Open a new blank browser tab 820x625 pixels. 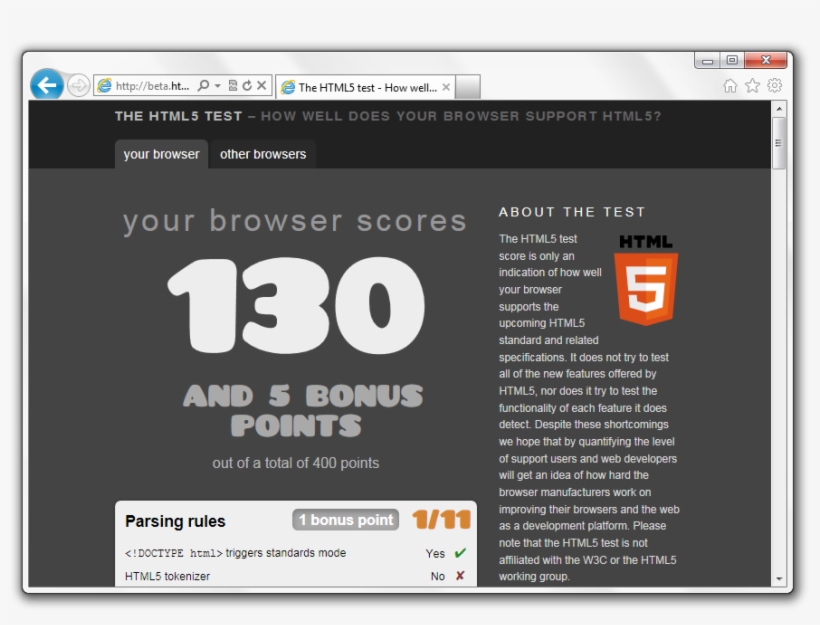(x=468, y=88)
